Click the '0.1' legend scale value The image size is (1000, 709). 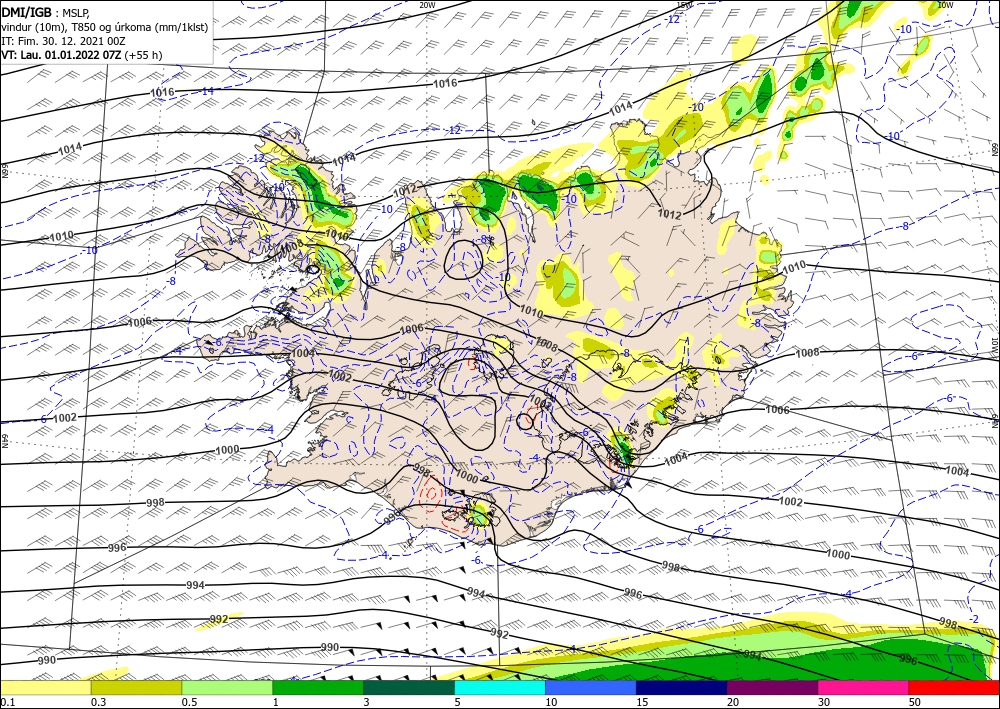[7, 702]
